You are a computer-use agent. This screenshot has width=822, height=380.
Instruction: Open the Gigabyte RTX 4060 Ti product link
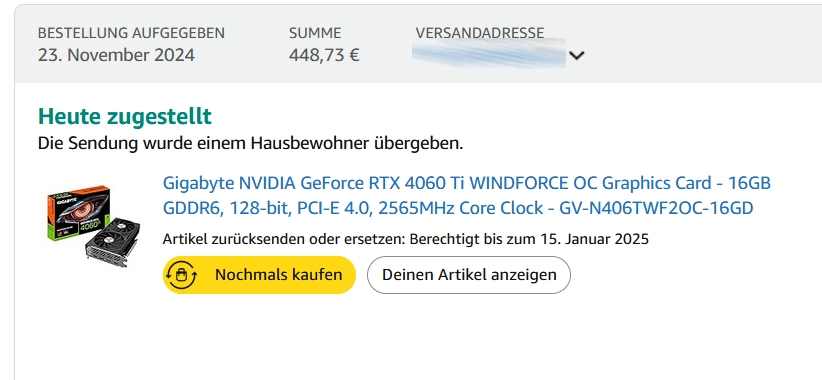point(466,196)
